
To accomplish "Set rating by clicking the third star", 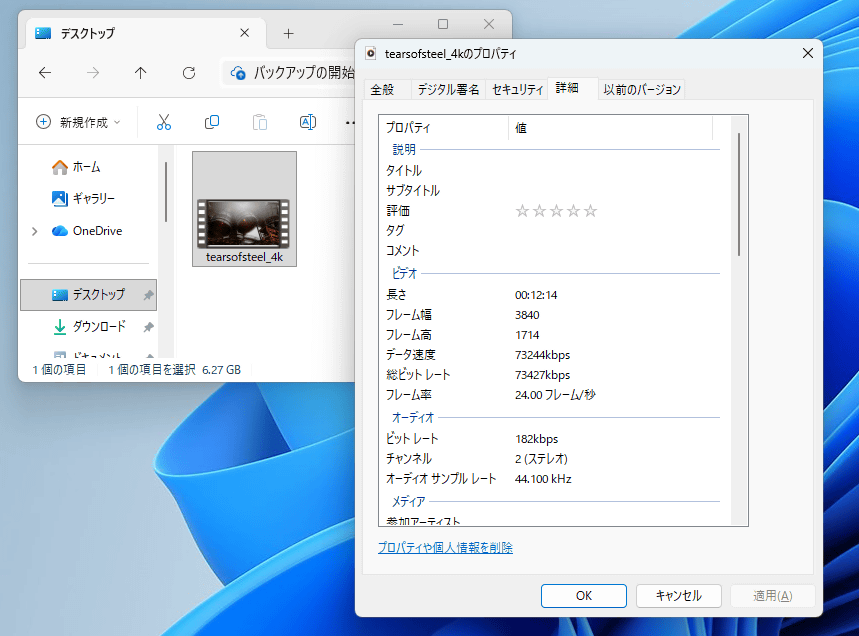I will (x=556, y=211).
